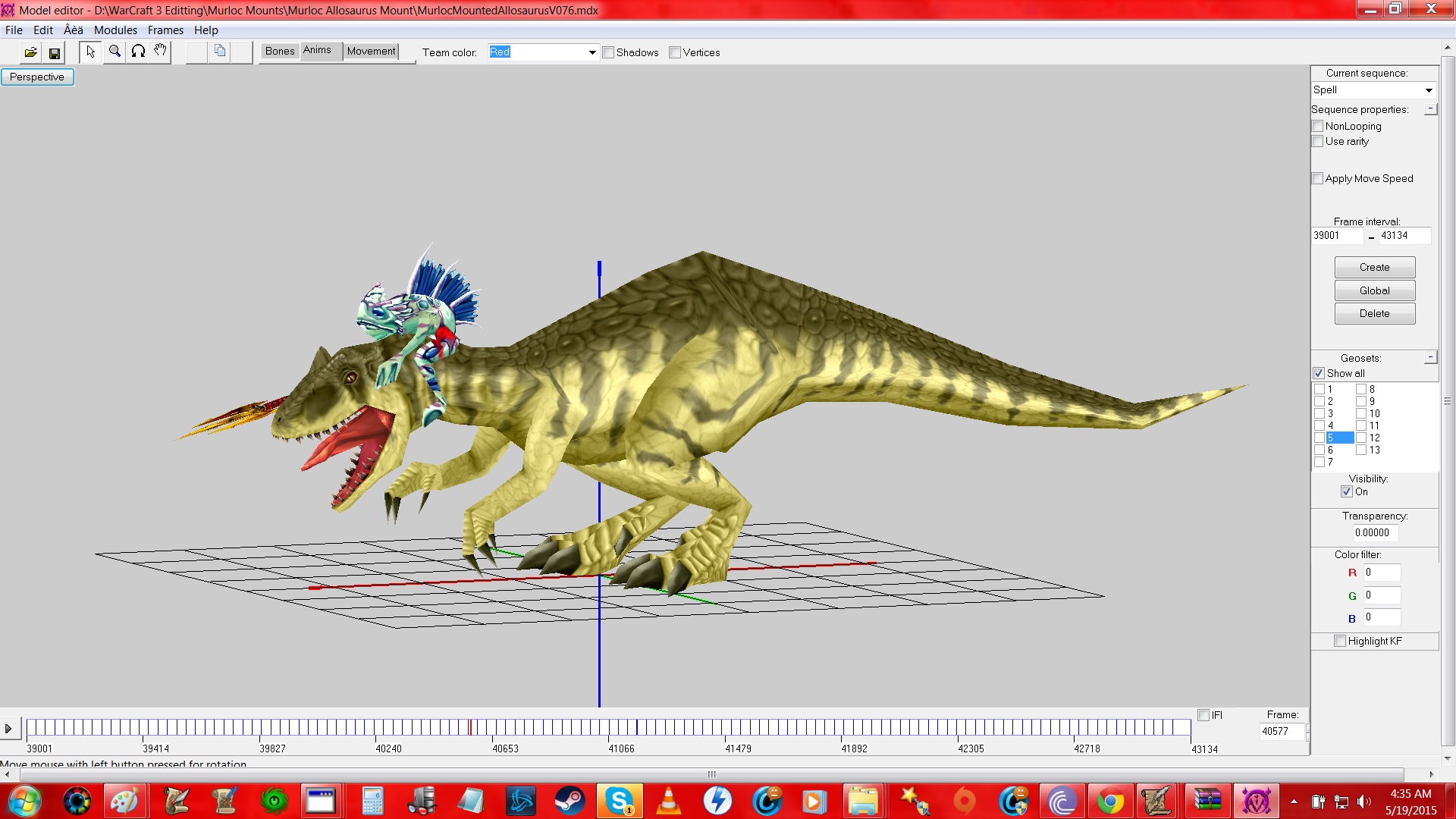Launch VLC media player from taskbar
This screenshot has height=819, width=1456.
coord(668,801)
